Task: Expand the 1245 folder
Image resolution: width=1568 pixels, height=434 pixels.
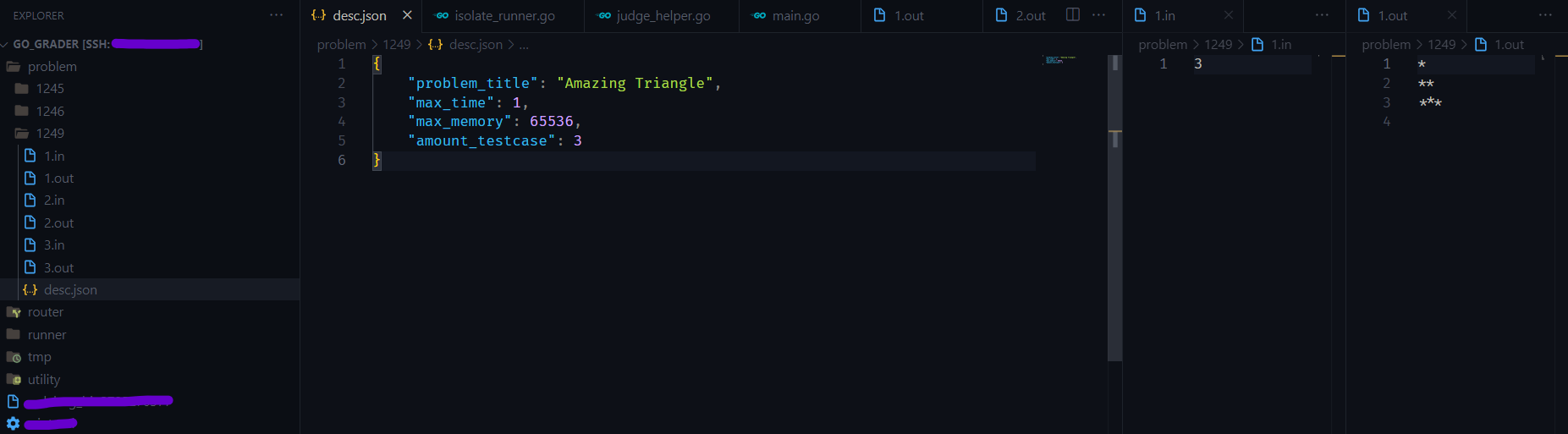Action: pyautogui.click(x=50, y=89)
